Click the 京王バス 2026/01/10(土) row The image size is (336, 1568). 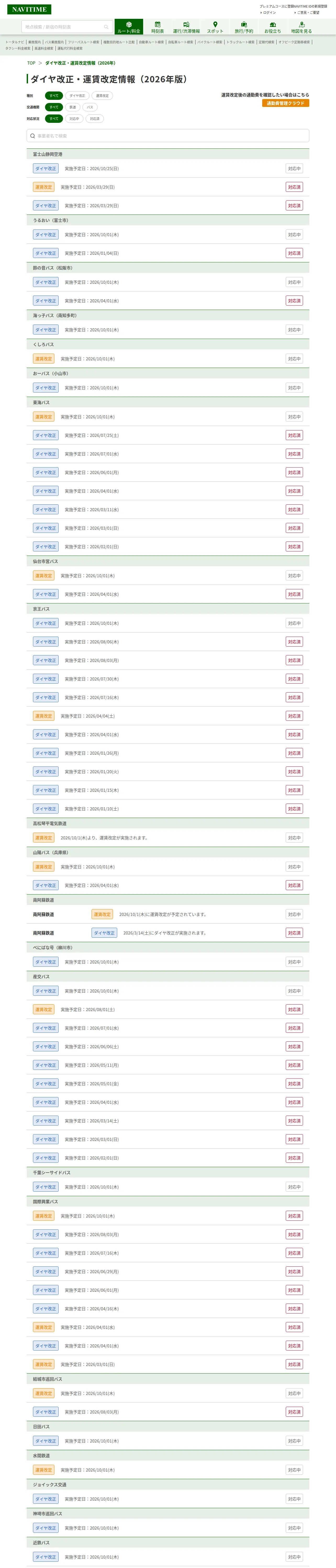tap(168, 809)
